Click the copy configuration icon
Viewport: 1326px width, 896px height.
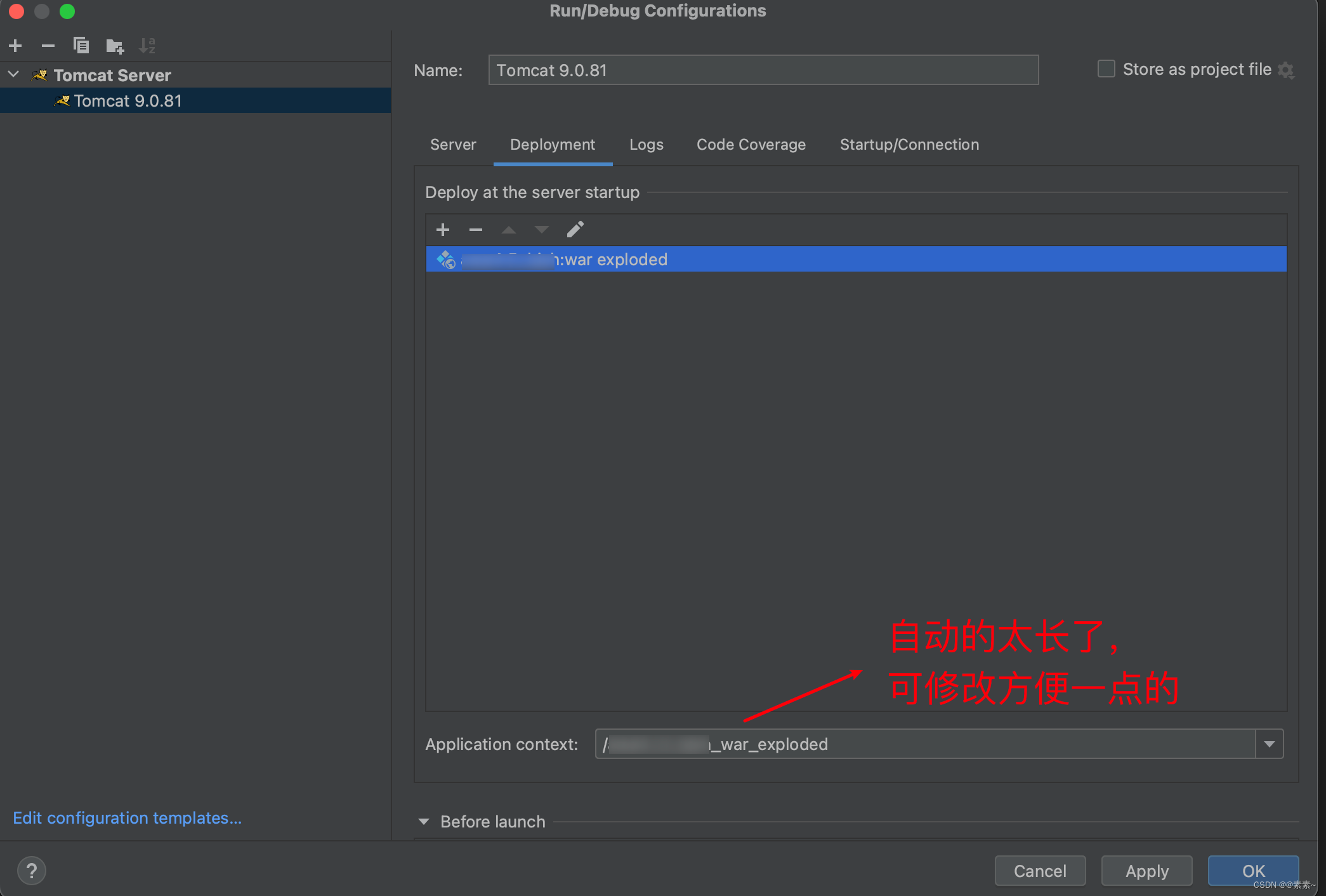(x=80, y=46)
